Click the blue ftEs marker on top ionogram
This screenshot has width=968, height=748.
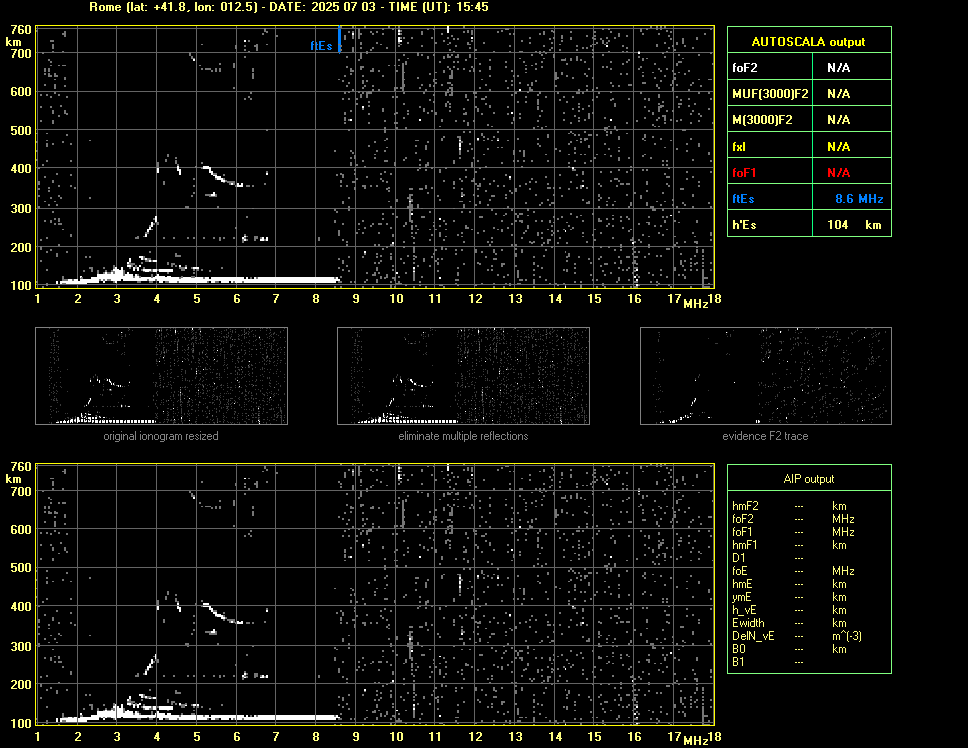339,39
